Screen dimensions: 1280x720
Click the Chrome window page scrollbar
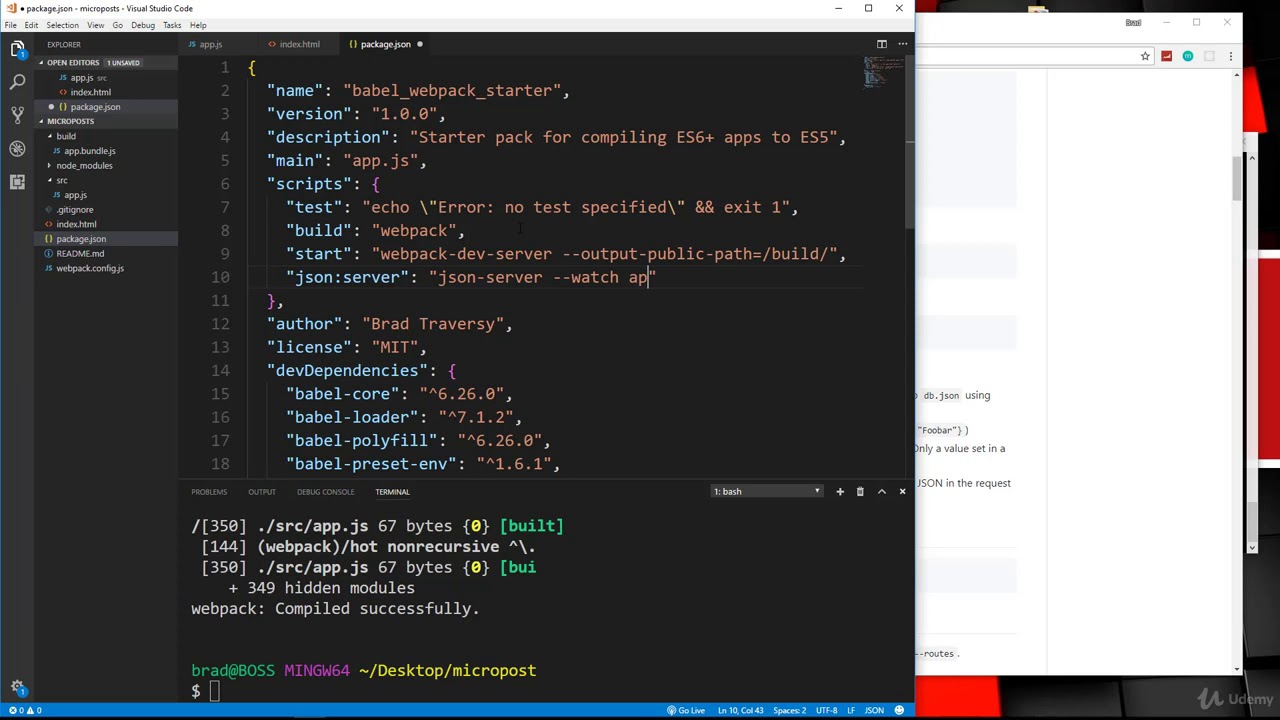(1236, 178)
